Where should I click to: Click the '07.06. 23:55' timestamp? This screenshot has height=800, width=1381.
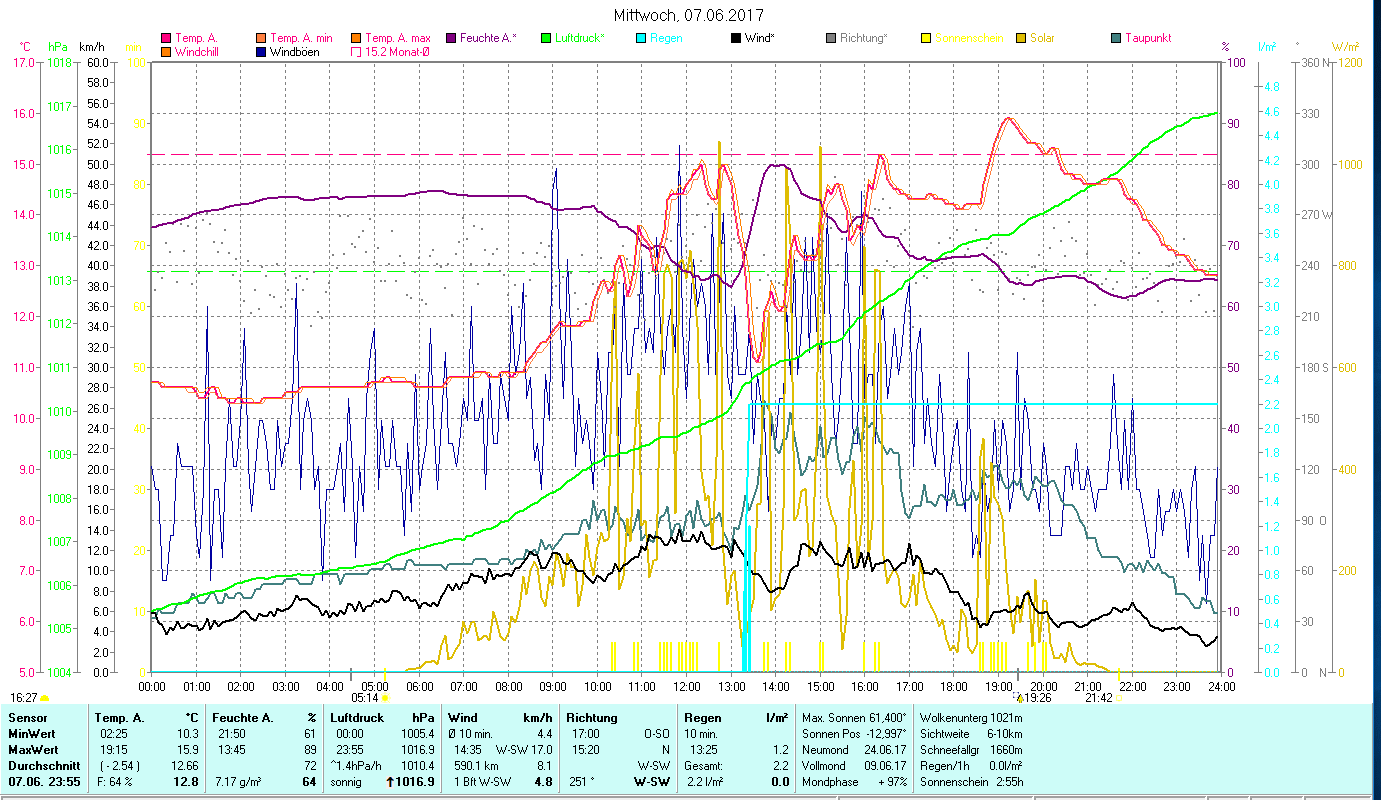(42, 781)
